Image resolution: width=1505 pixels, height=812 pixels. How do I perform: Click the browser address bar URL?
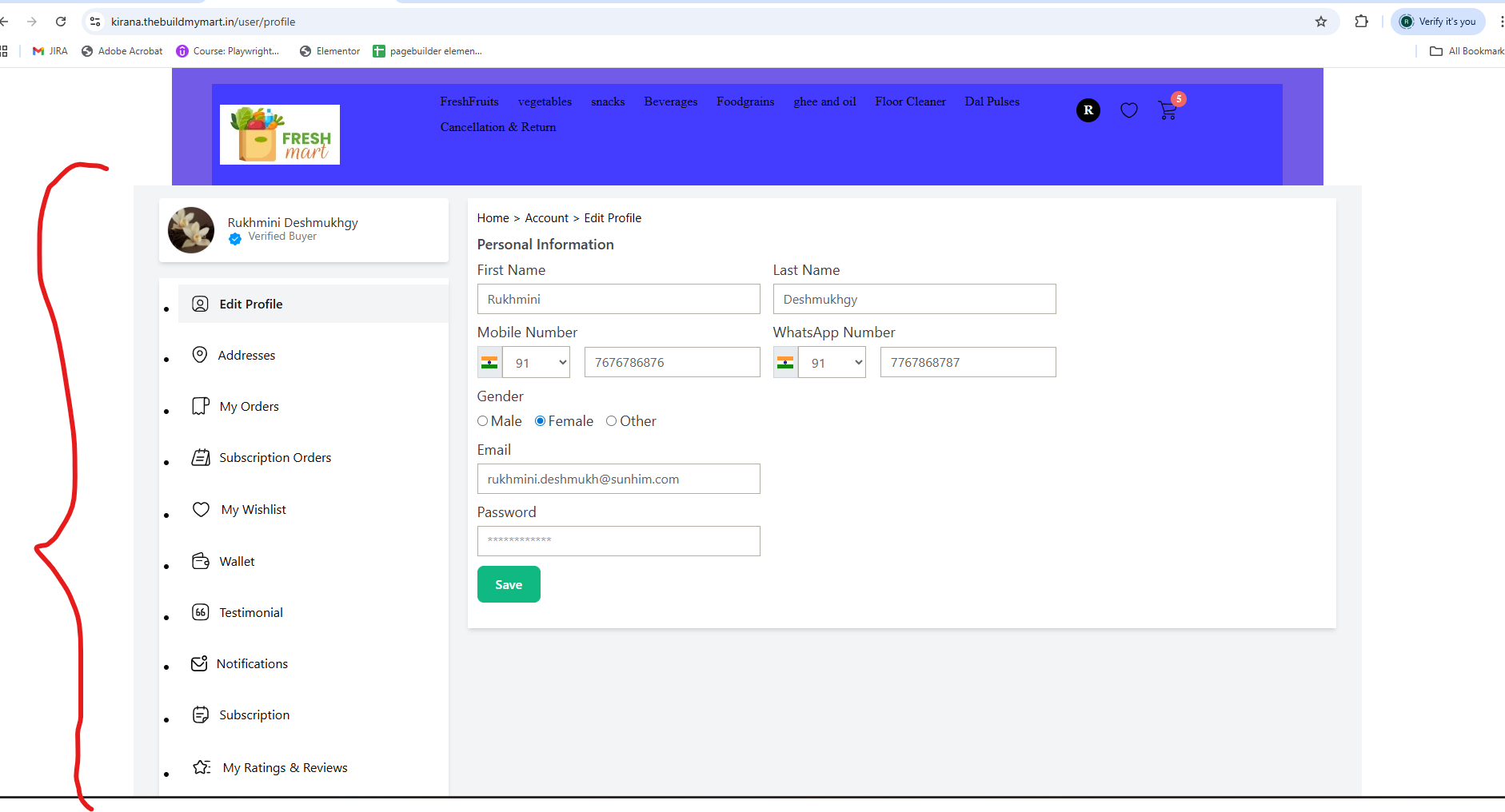pyautogui.click(x=203, y=22)
